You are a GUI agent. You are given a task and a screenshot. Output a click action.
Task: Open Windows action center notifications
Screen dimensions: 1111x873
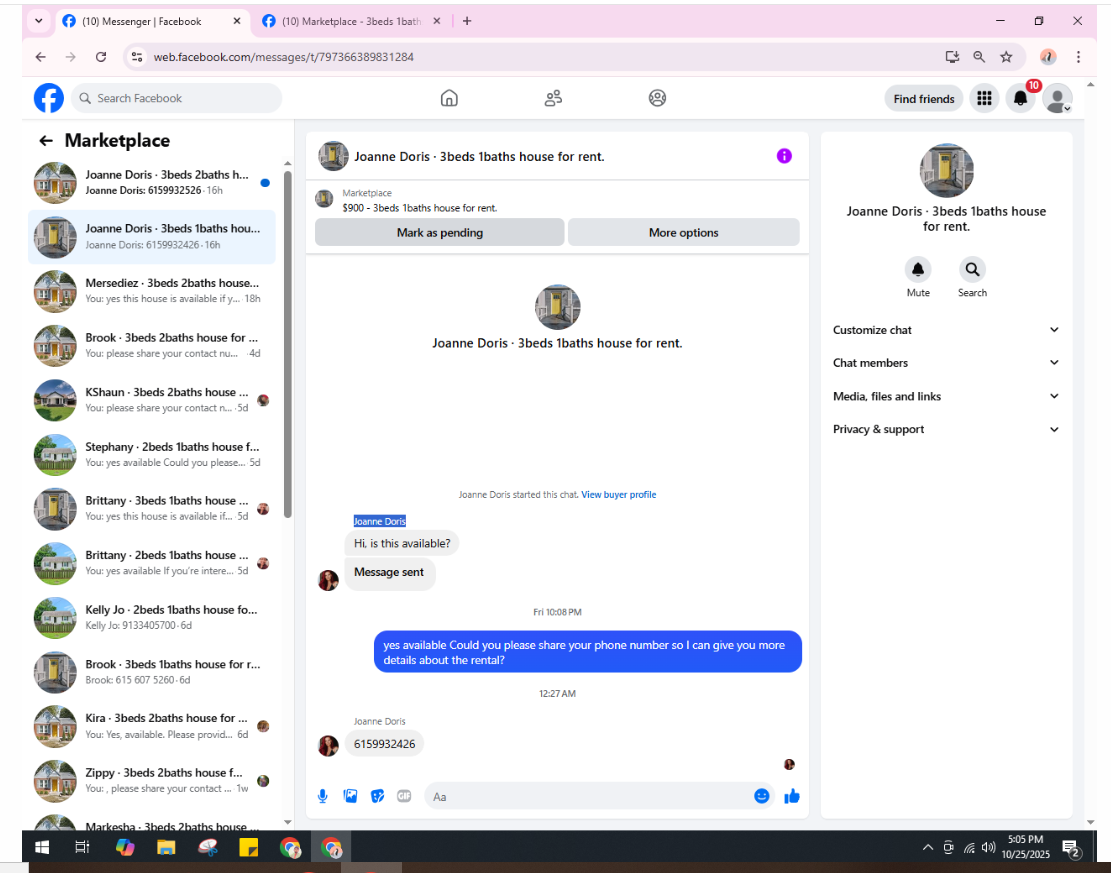point(1071,847)
